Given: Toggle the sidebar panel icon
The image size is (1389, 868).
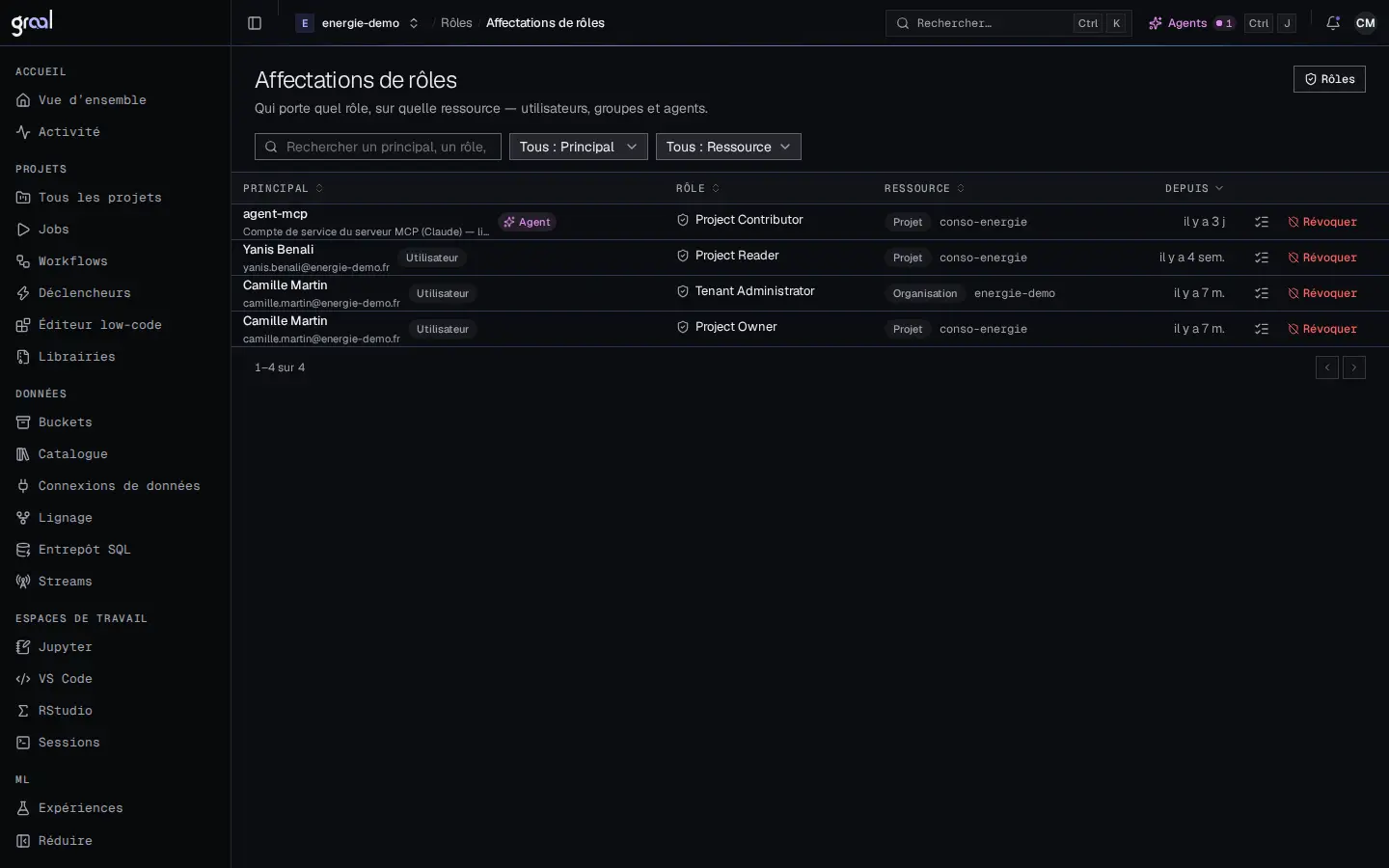Looking at the screenshot, I should pos(255,23).
